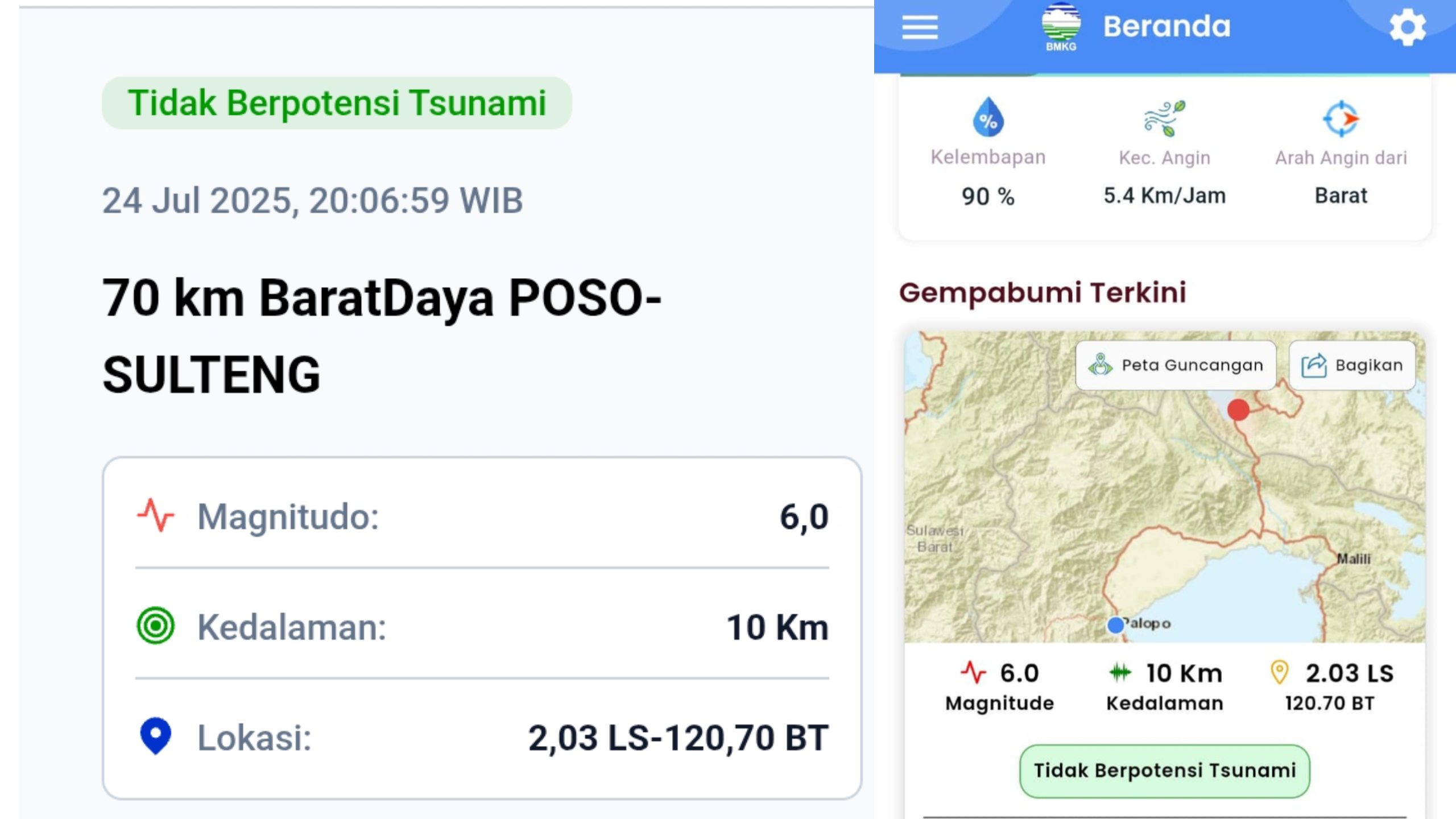Click the 70 km BaratDaya POSO-SULTENG title

click(381, 336)
